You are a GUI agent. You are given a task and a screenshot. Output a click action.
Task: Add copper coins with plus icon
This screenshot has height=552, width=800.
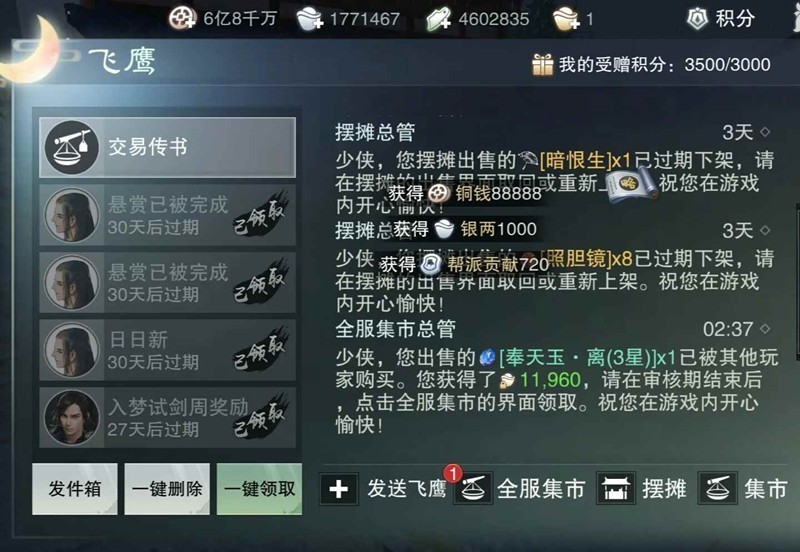(x=182, y=19)
